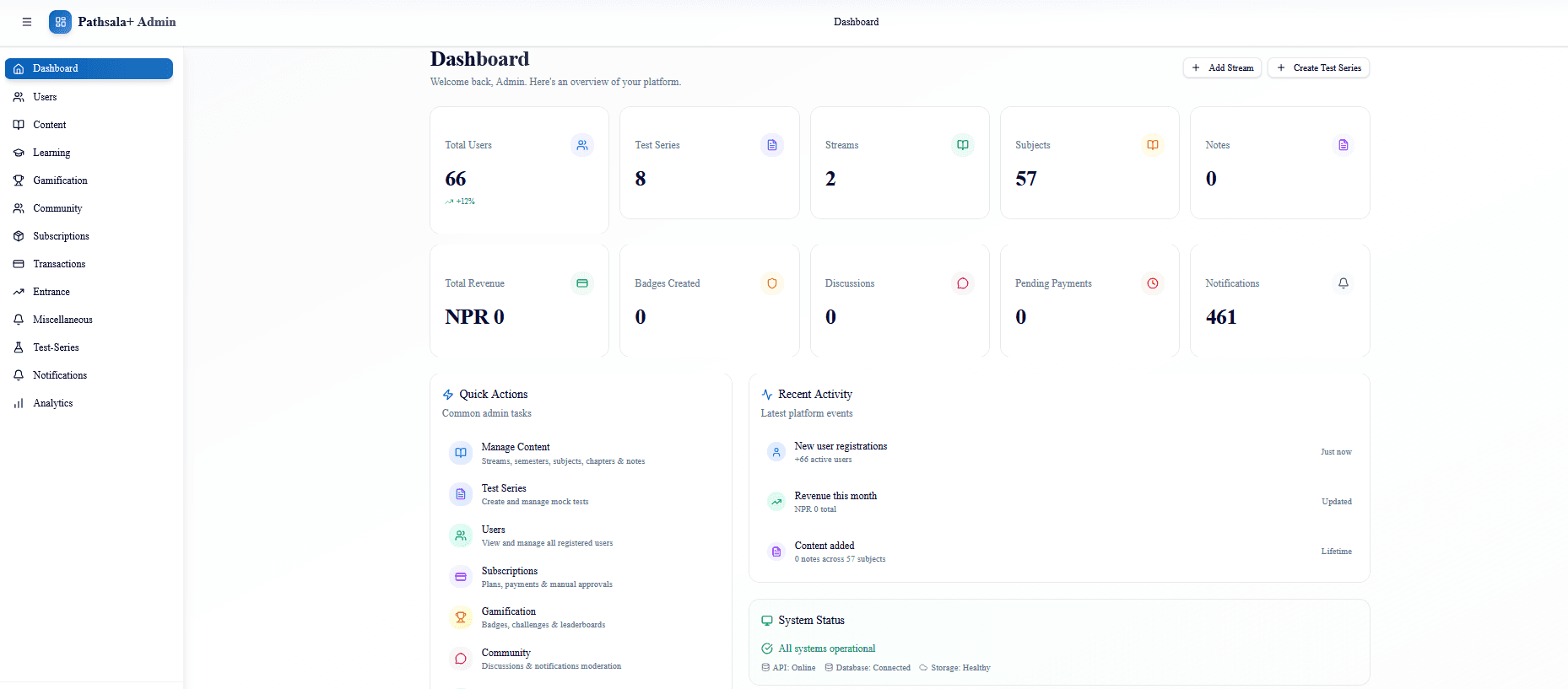The width and height of the screenshot is (1568, 689).
Task: Open Gamification quick action
Action: [x=581, y=617]
